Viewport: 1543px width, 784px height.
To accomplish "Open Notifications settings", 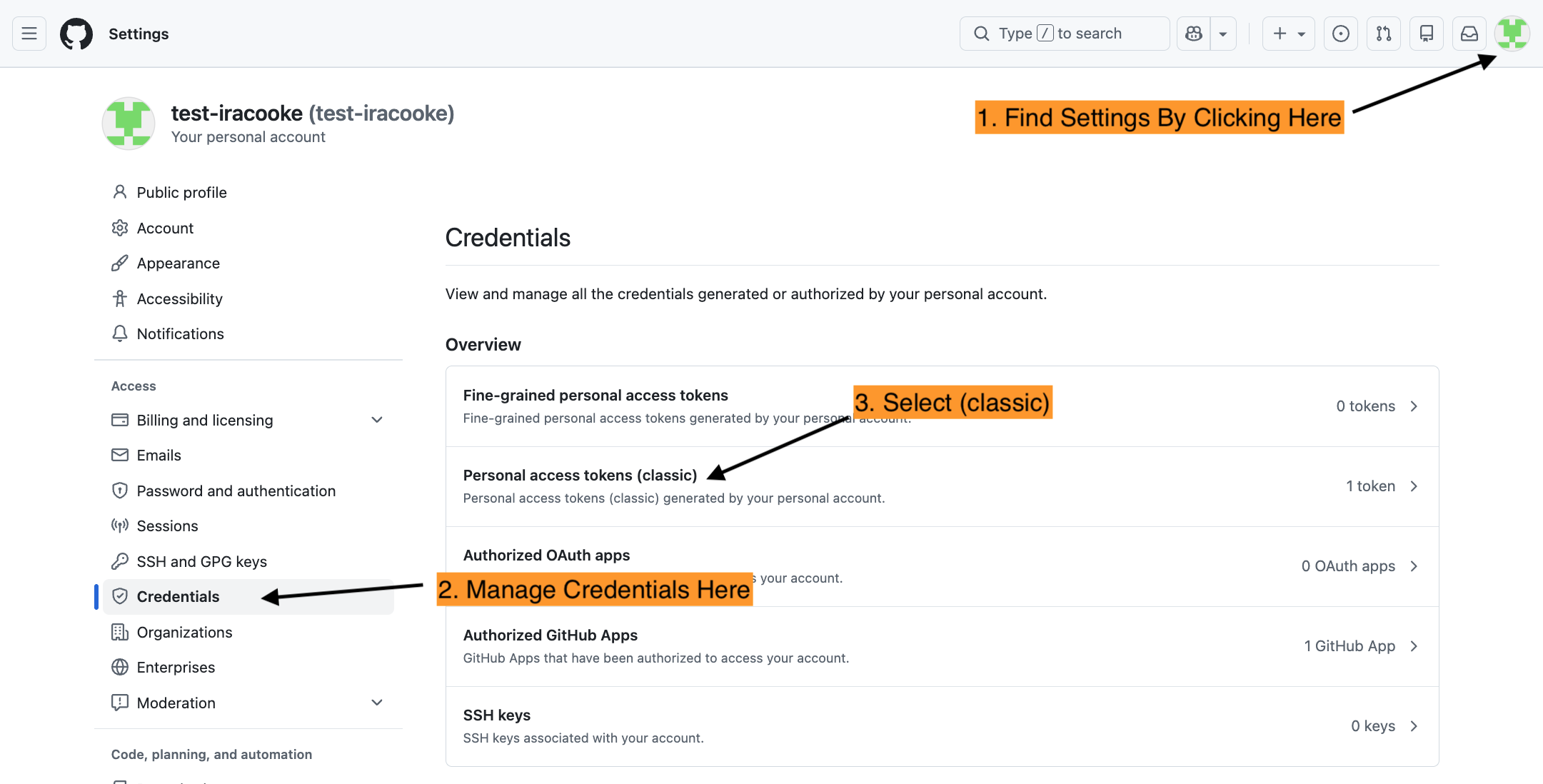I will [248, 334].
